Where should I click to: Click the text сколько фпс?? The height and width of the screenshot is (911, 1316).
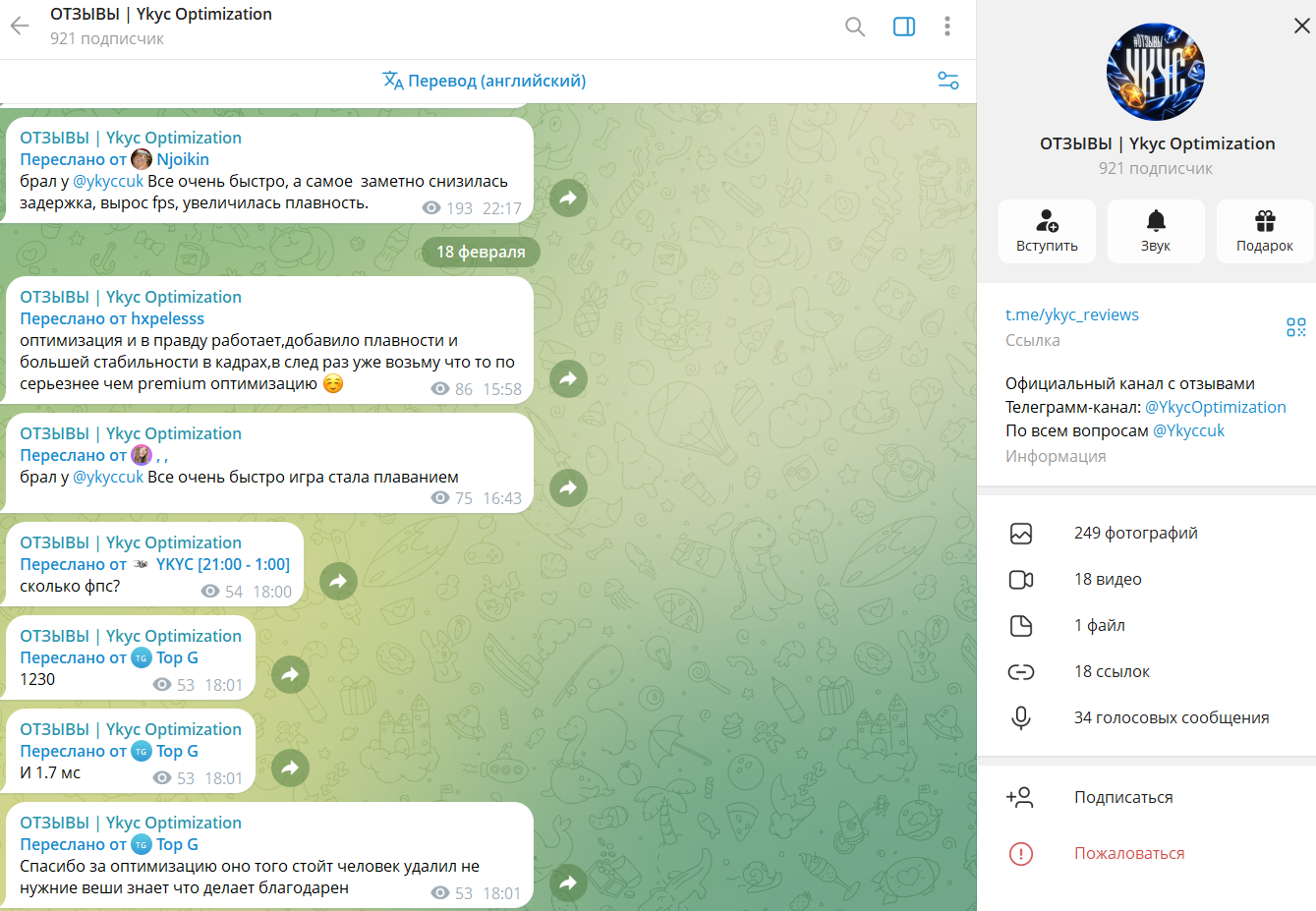70,586
